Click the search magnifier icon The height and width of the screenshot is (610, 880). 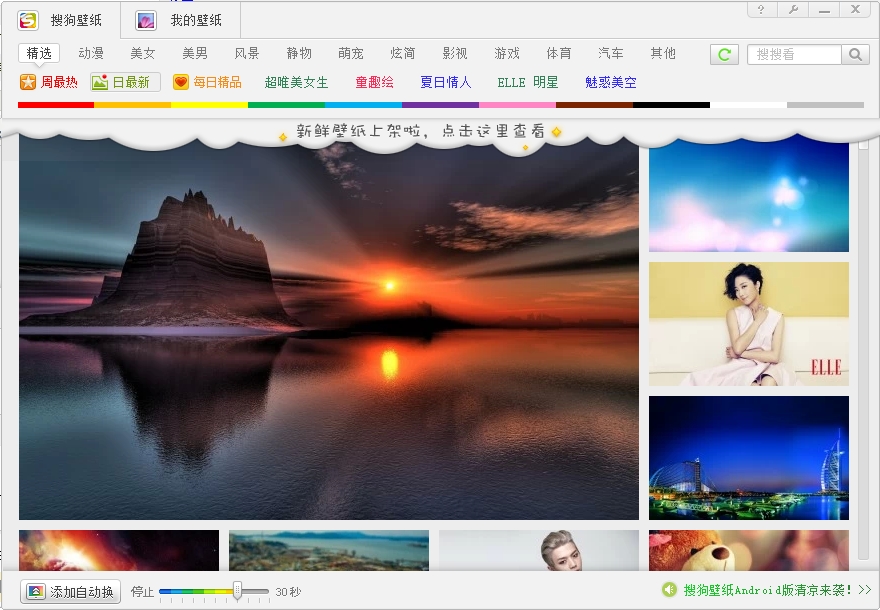click(855, 54)
